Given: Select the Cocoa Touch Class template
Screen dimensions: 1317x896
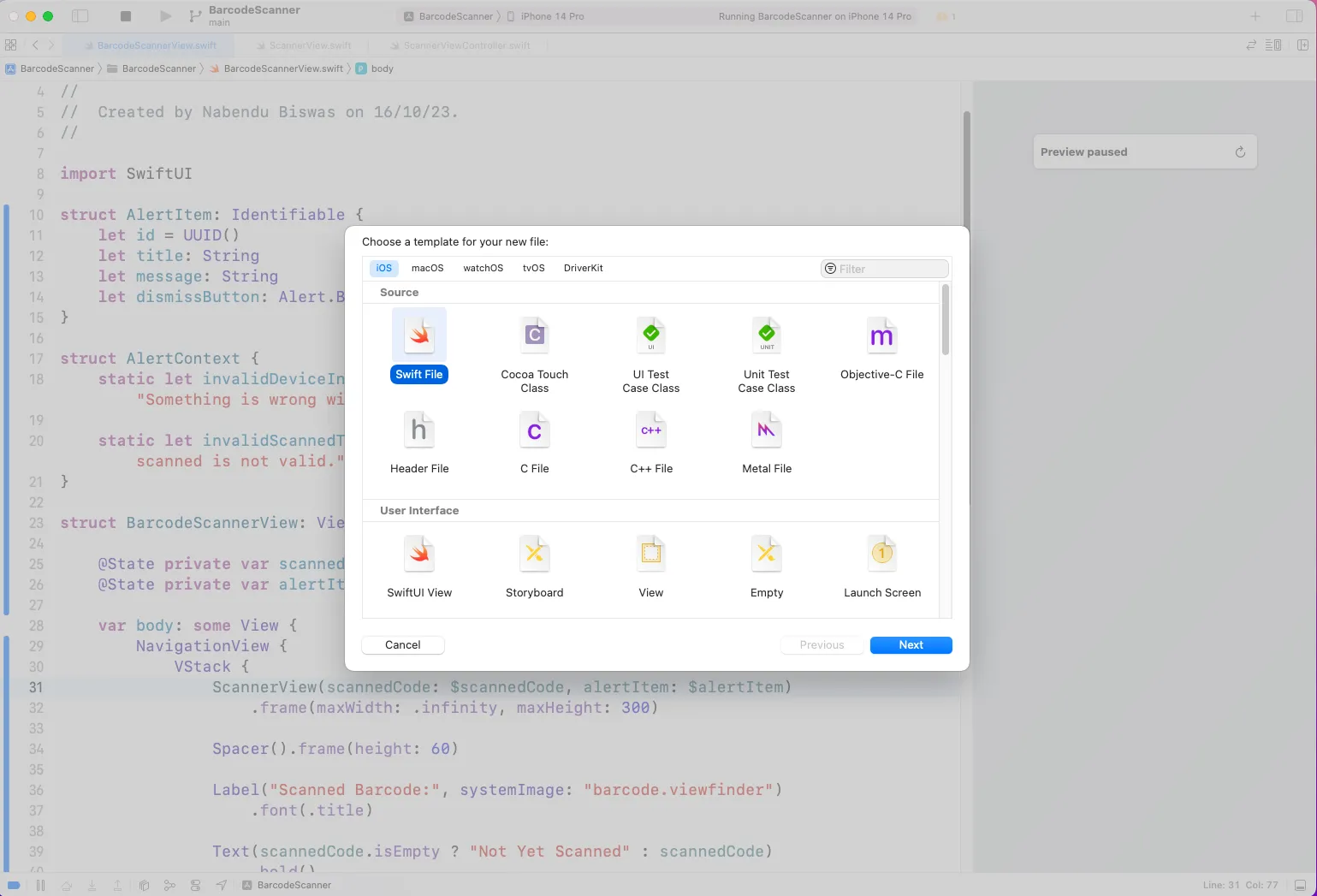Looking at the screenshot, I should pyautogui.click(x=535, y=354).
